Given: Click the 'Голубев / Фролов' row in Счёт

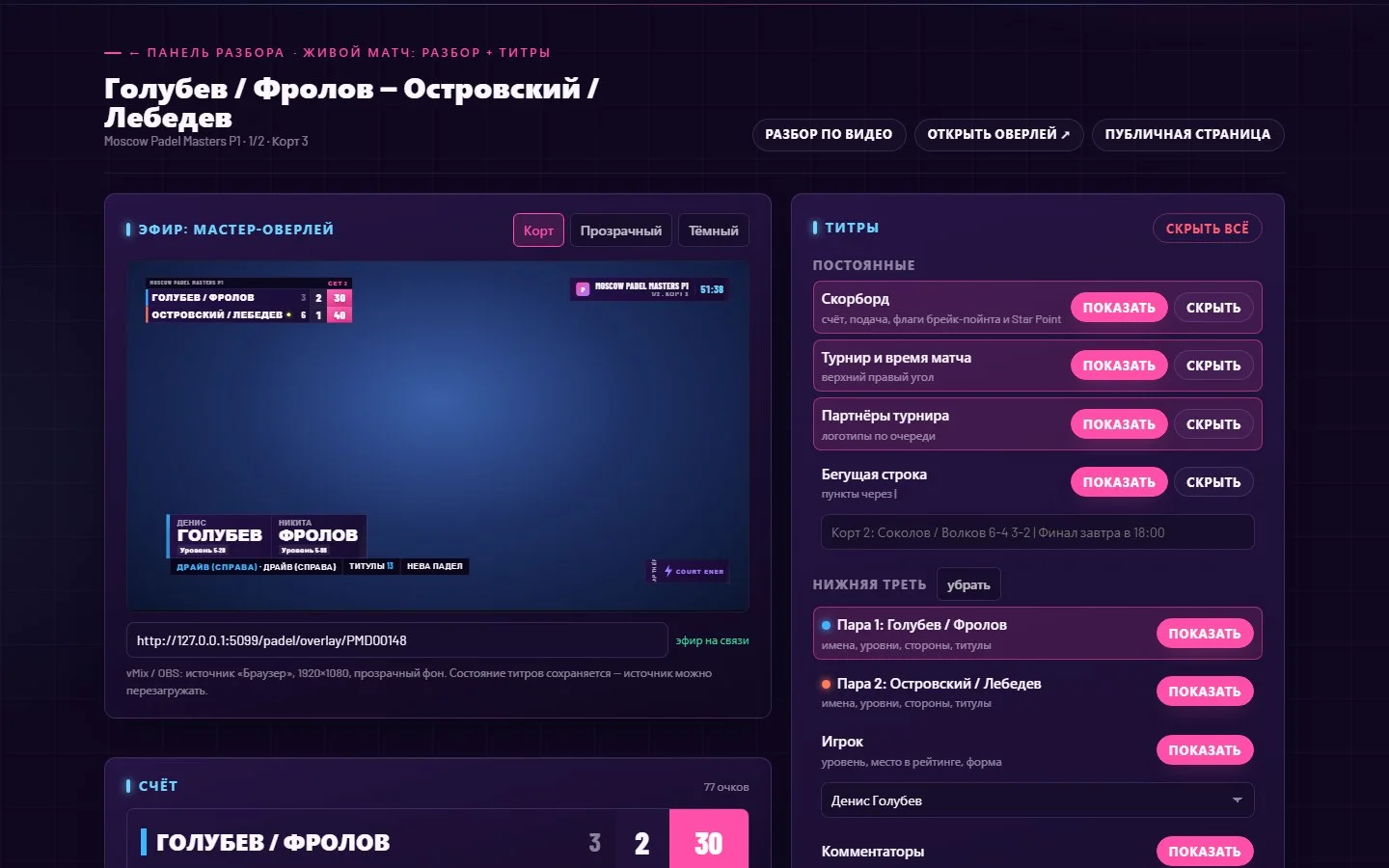Looking at the screenshot, I should (x=438, y=841).
